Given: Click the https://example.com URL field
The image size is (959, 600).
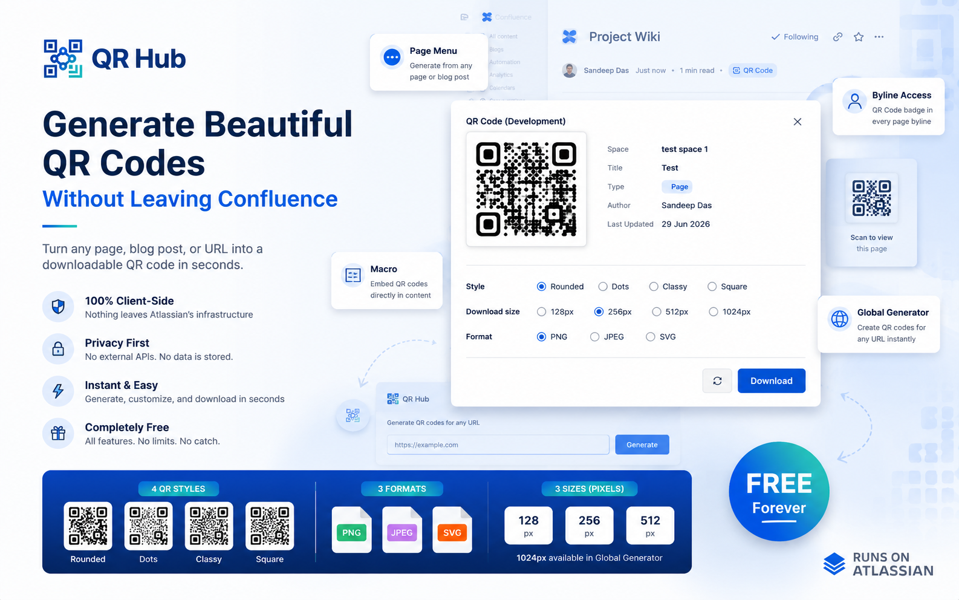Looking at the screenshot, I should pyautogui.click(x=498, y=445).
